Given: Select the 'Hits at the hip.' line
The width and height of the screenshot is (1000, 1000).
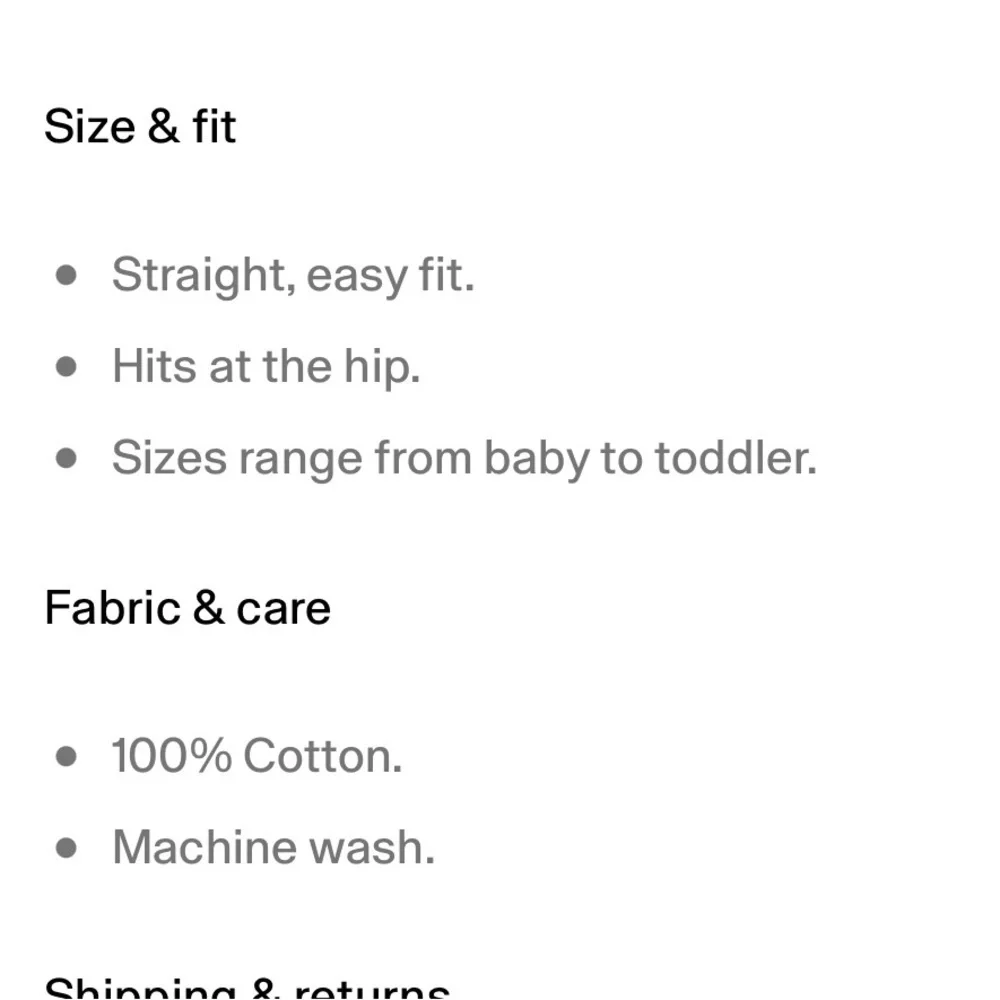Looking at the screenshot, I should [267, 367].
